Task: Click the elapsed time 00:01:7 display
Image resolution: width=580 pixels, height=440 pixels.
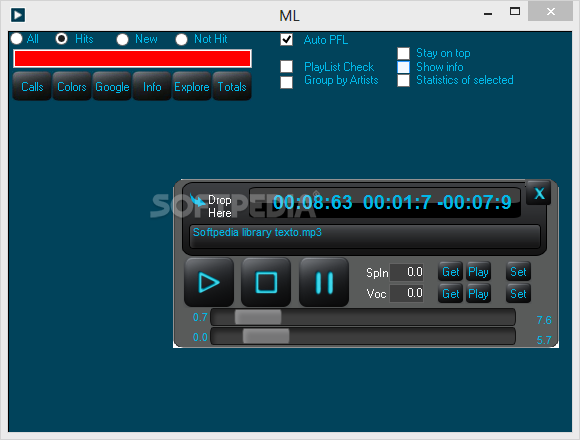Action: [x=397, y=202]
